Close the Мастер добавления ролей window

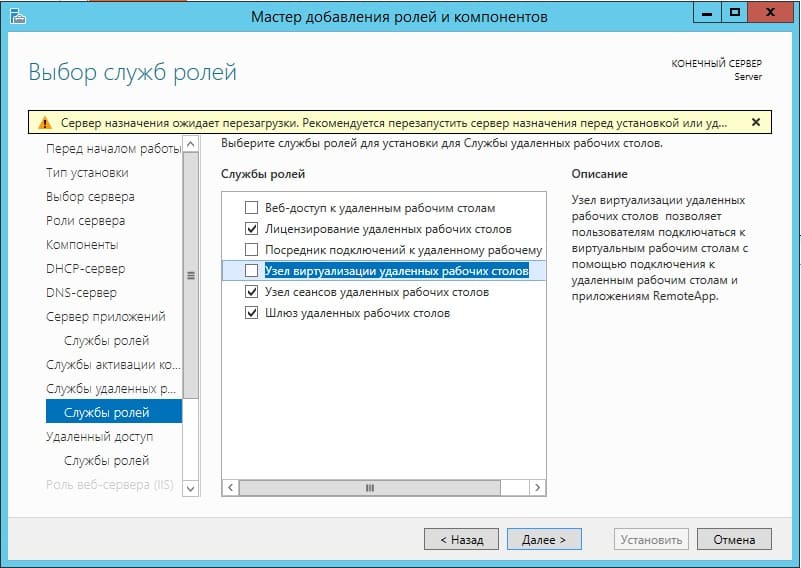point(770,13)
